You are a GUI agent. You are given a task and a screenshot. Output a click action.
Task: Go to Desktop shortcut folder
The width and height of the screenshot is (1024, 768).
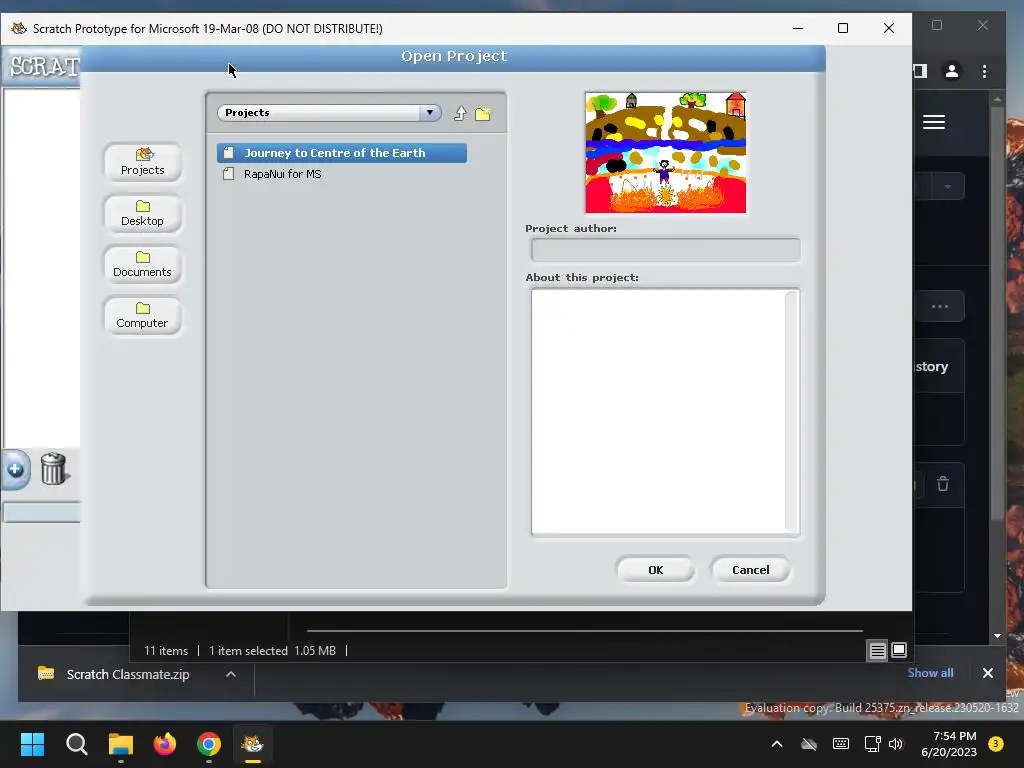click(142, 214)
